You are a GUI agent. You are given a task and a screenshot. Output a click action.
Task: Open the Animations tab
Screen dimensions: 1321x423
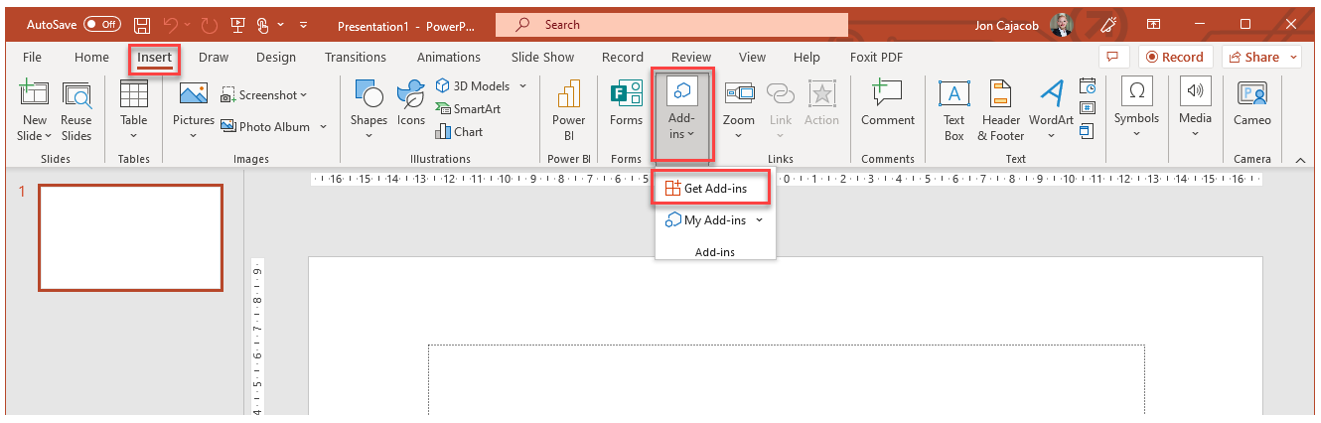click(449, 57)
